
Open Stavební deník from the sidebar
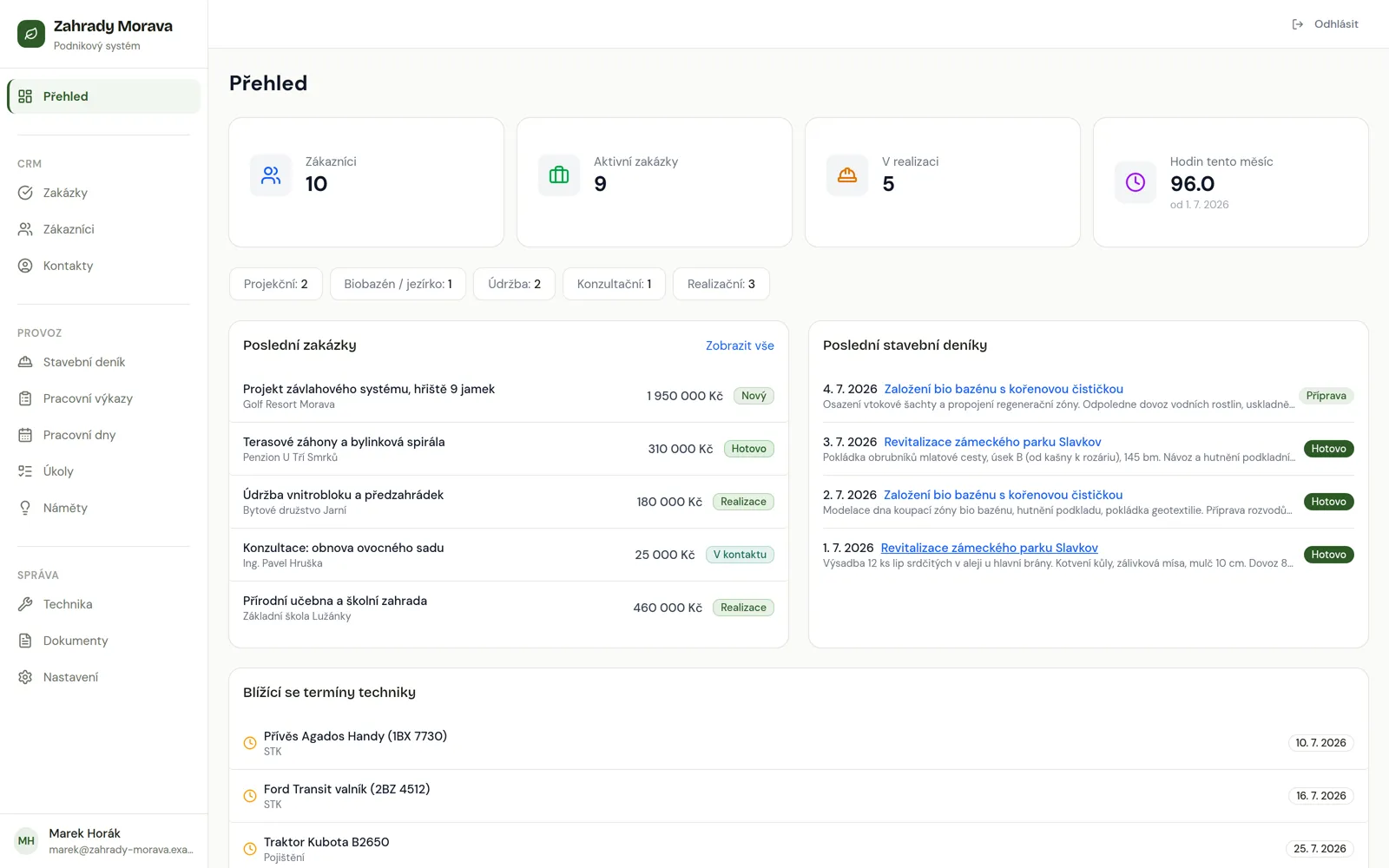click(x=103, y=362)
